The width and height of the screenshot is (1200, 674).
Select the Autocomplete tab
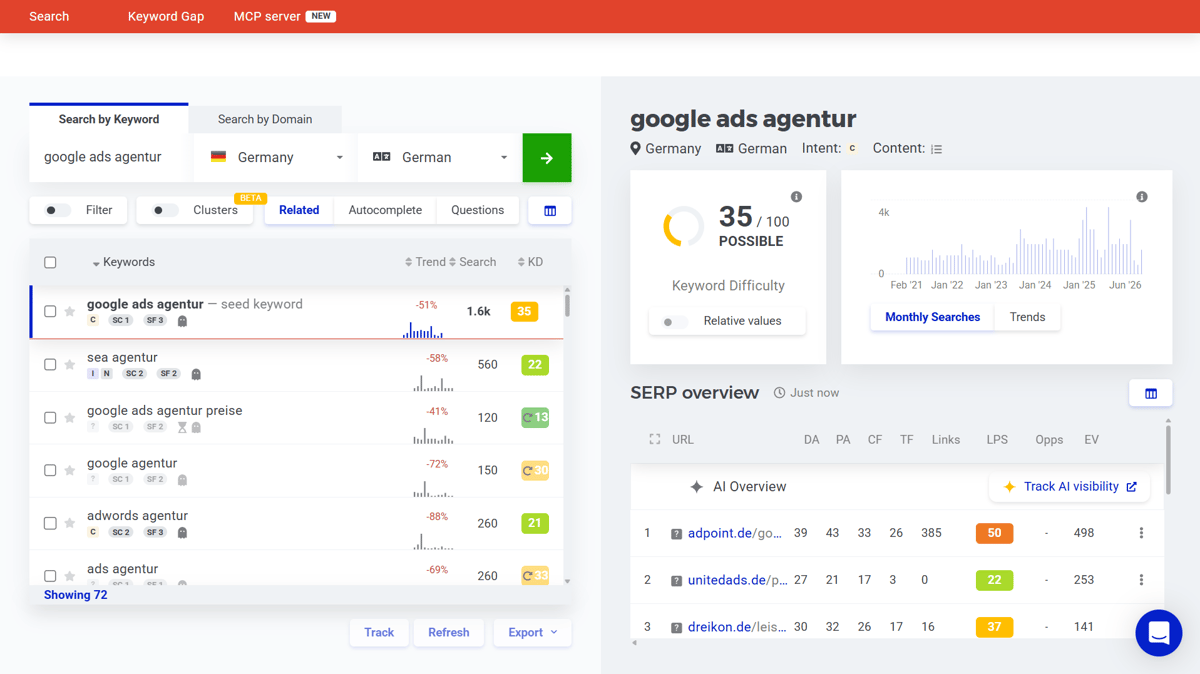click(x=385, y=211)
